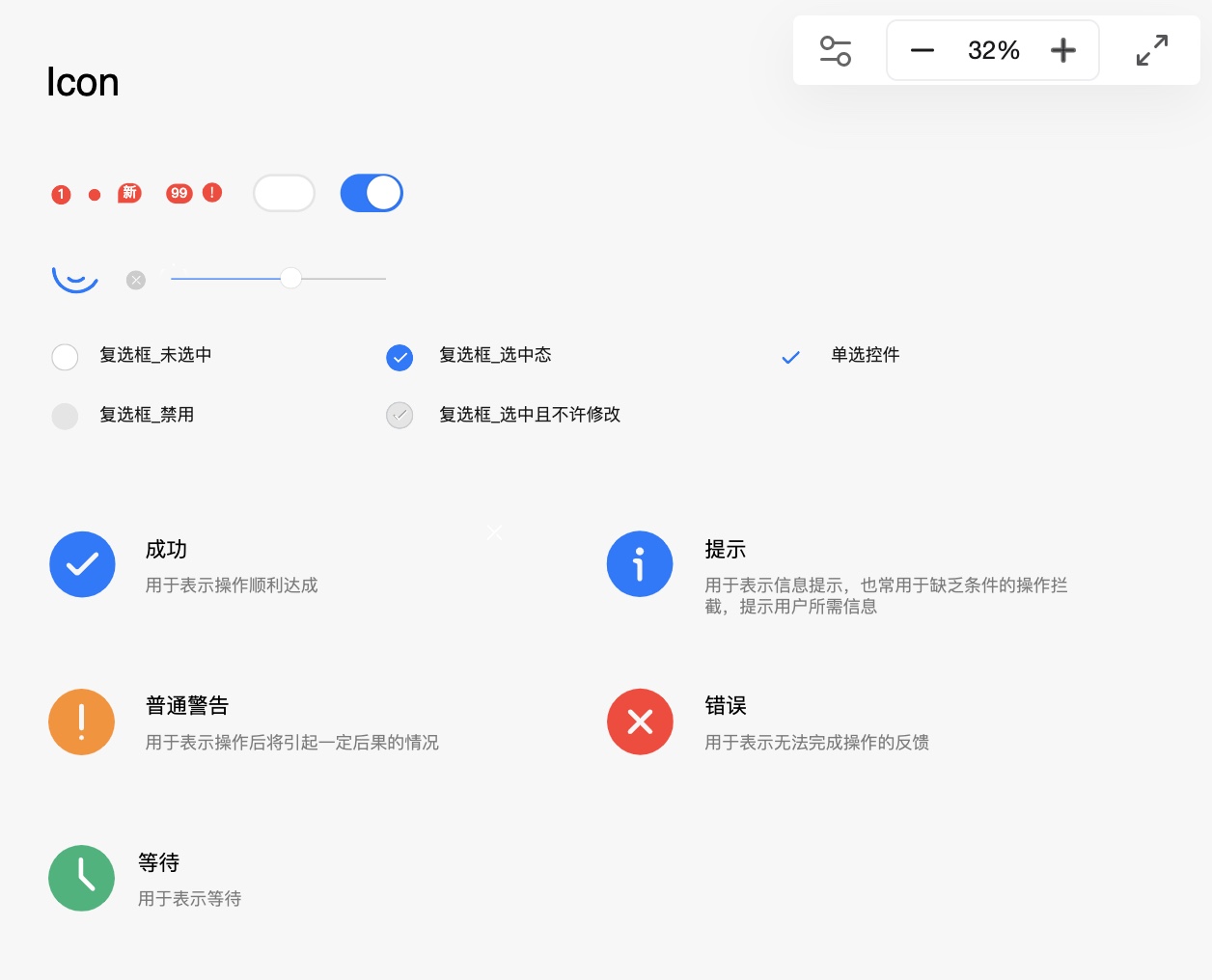Click the green 等待 clock icon
1212x980 pixels.
coord(82,879)
